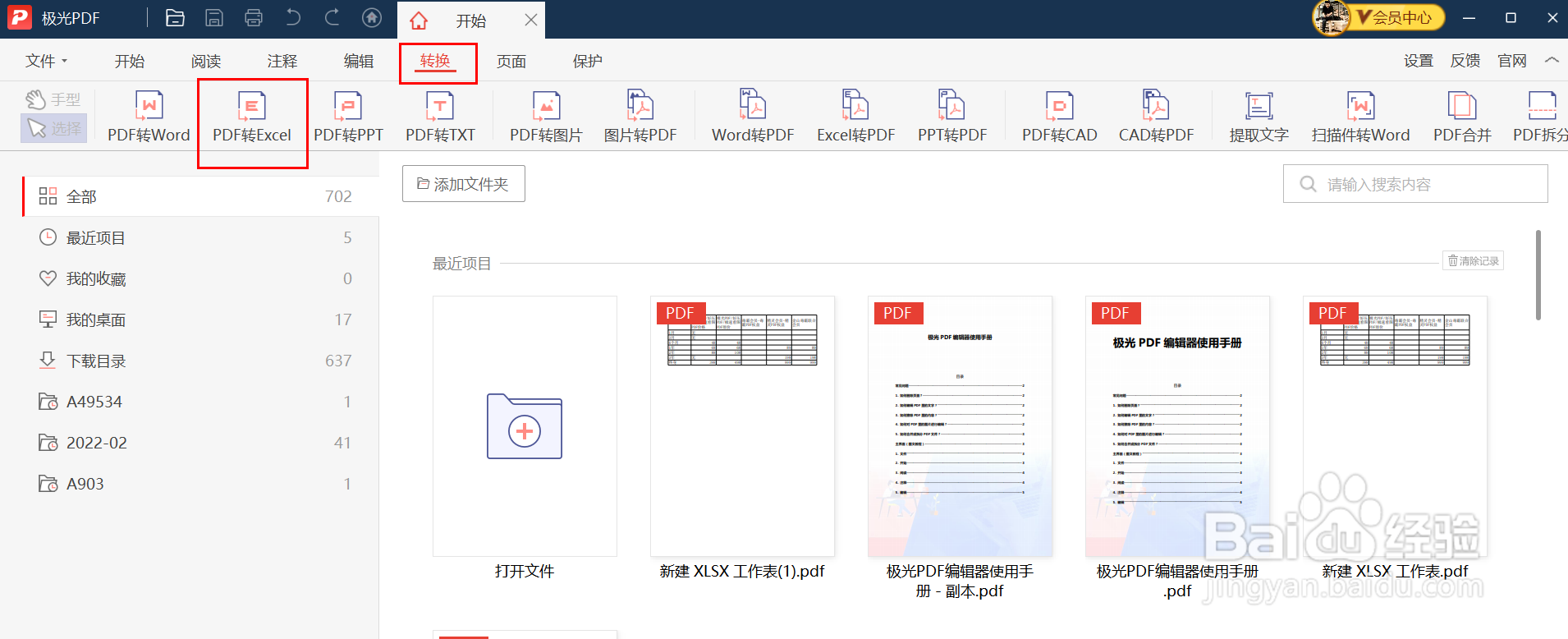Switch to the 页面 ribbon tab
This screenshot has width=1568, height=639.
511,61
